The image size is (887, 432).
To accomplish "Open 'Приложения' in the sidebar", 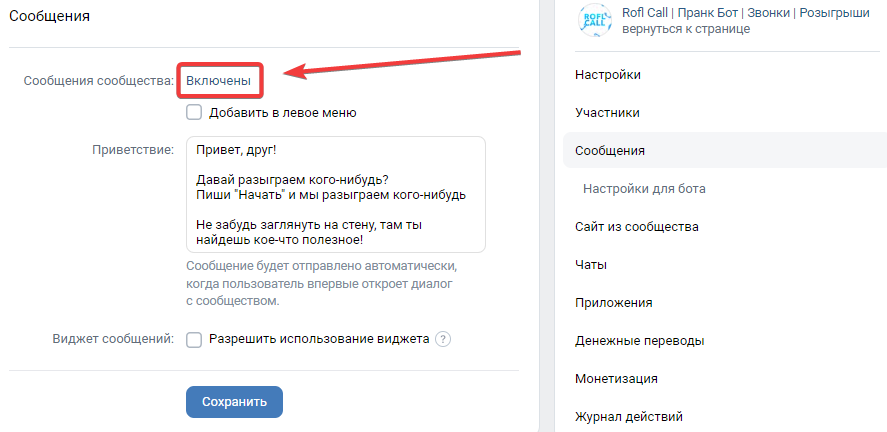I will (614, 303).
